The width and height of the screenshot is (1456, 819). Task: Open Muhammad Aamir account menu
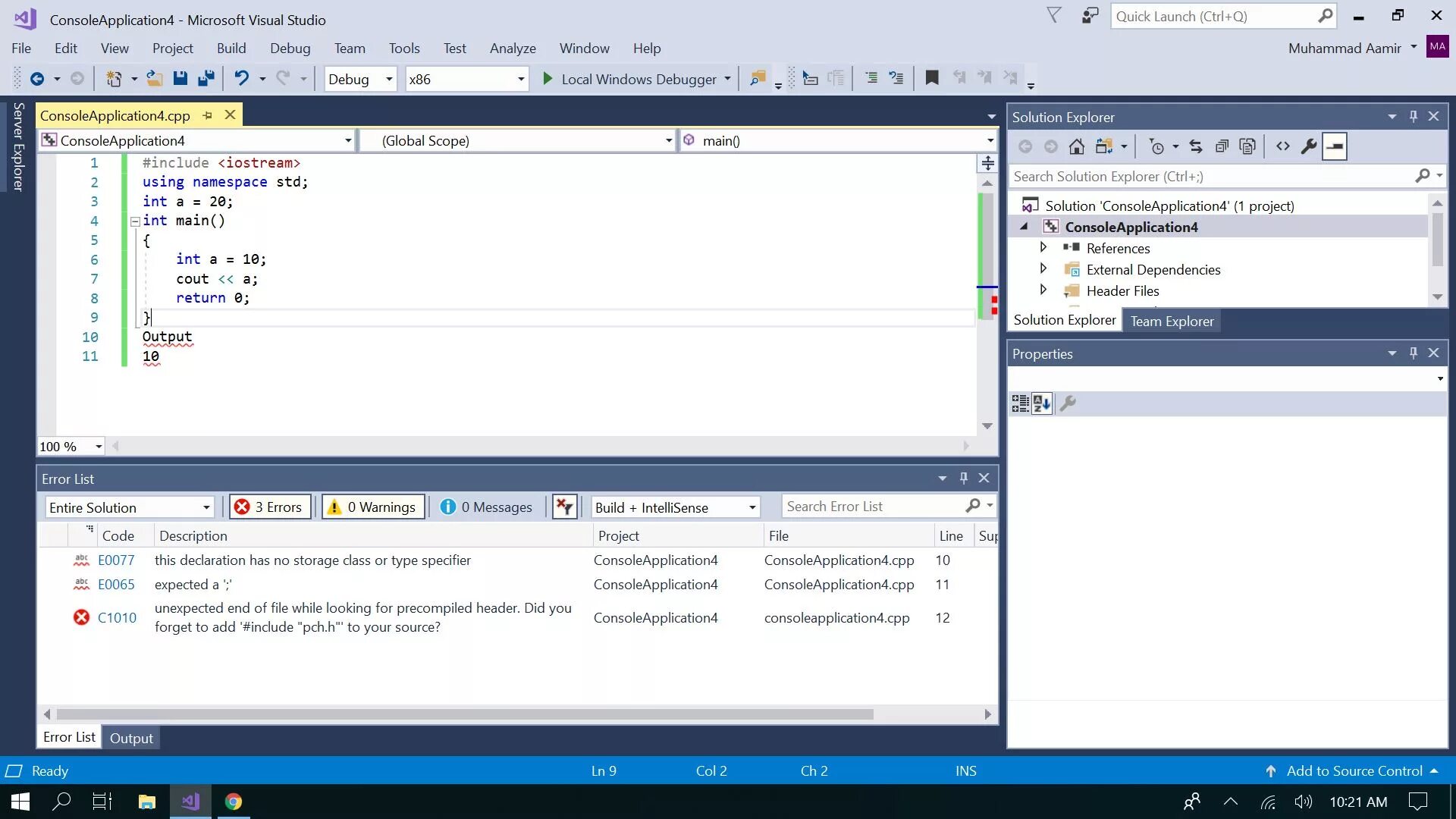[x=1354, y=48]
